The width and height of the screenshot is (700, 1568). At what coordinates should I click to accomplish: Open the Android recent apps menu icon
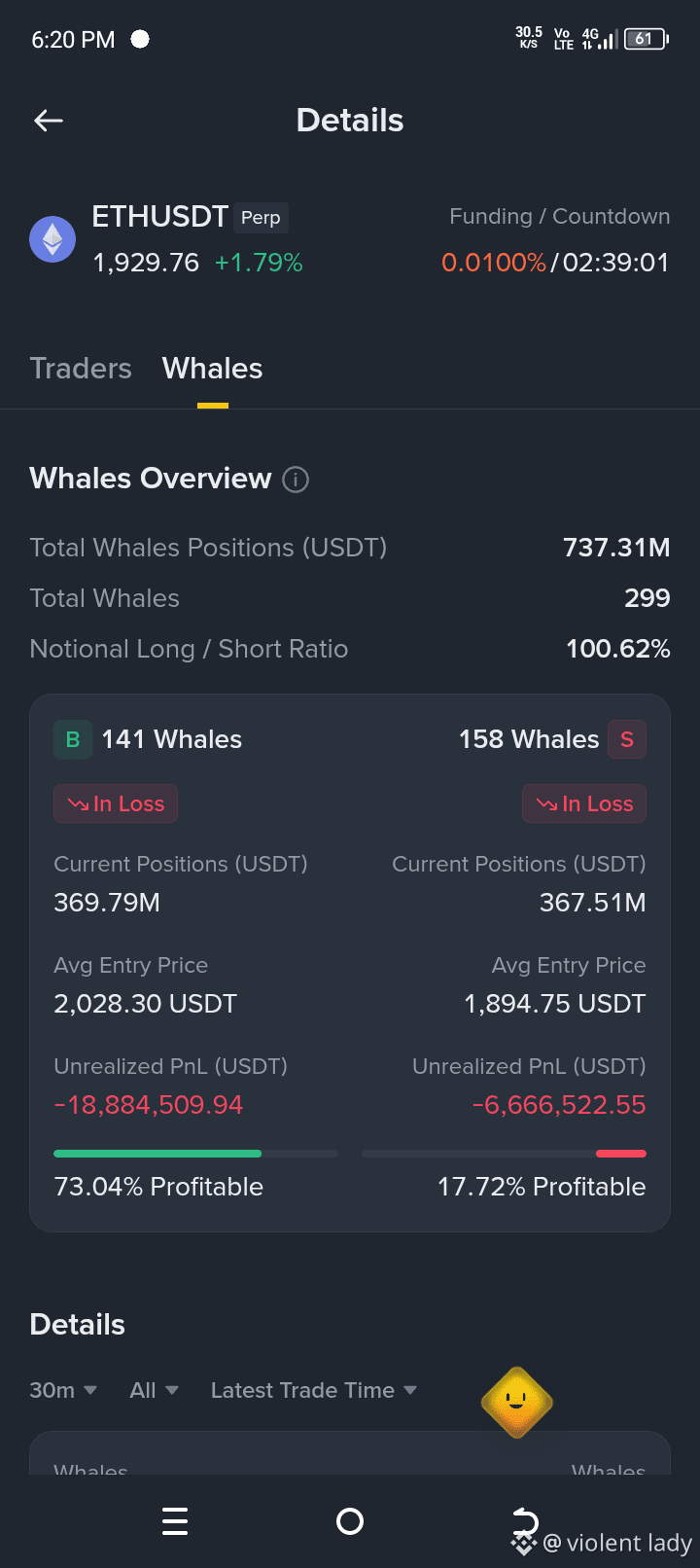coord(175,1521)
